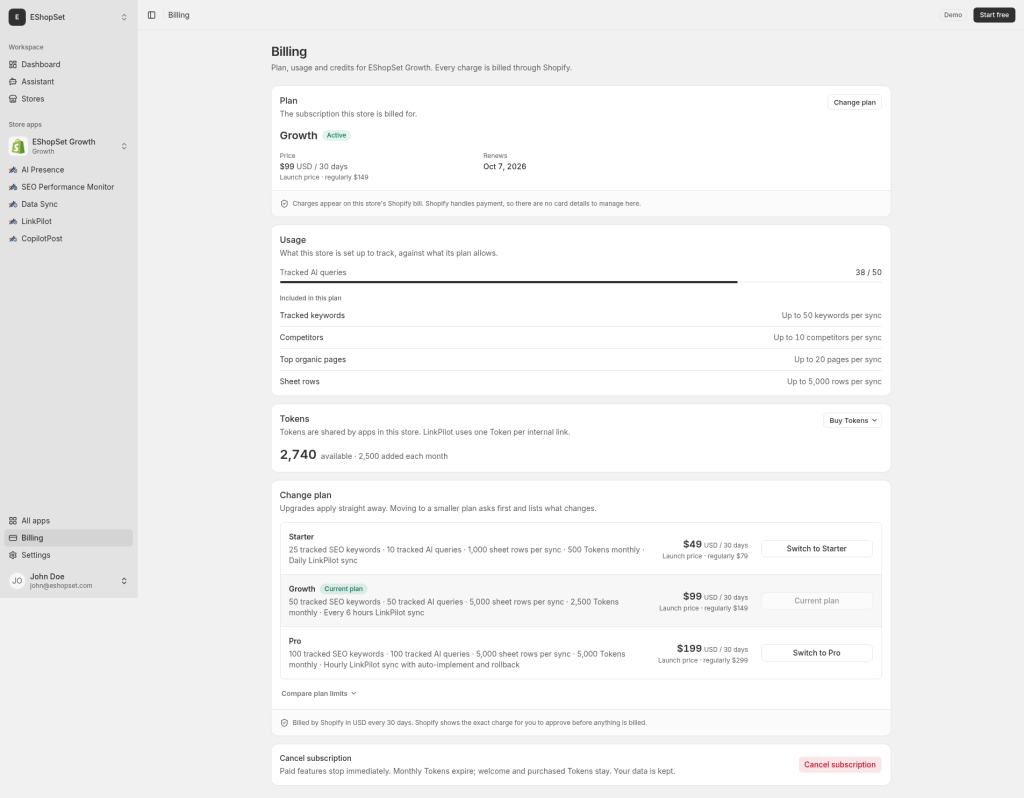Click the 2,740 available tokens figure
This screenshot has width=1024, height=798.
(x=298, y=455)
